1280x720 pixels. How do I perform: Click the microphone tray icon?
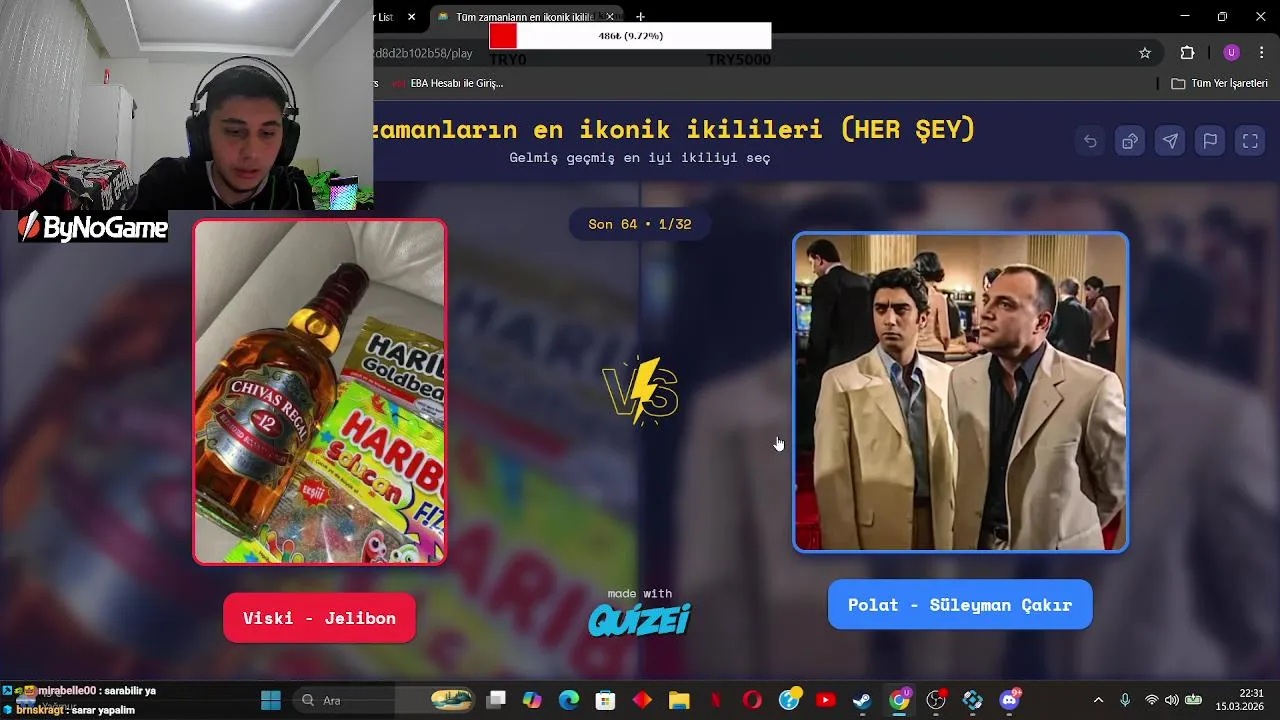1125,700
